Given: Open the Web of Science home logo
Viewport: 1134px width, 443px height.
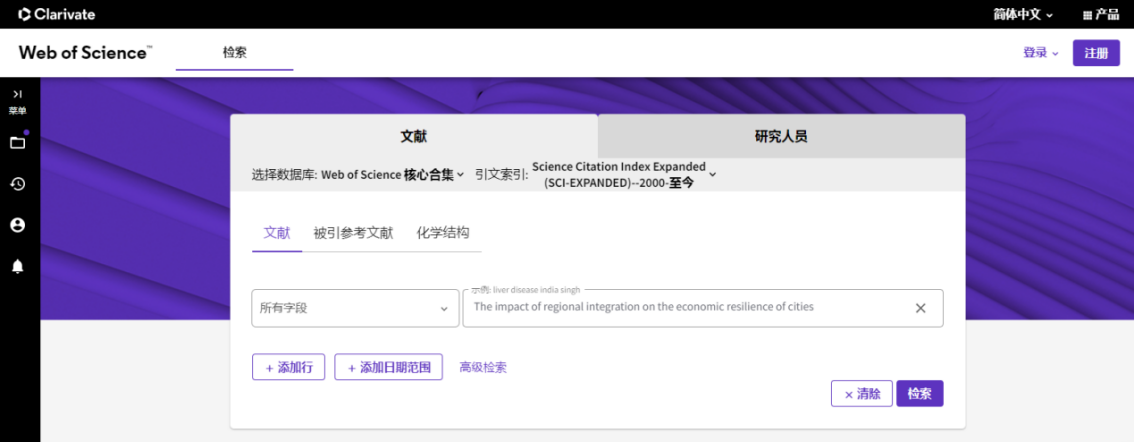Looking at the screenshot, I should tap(85, 53).
